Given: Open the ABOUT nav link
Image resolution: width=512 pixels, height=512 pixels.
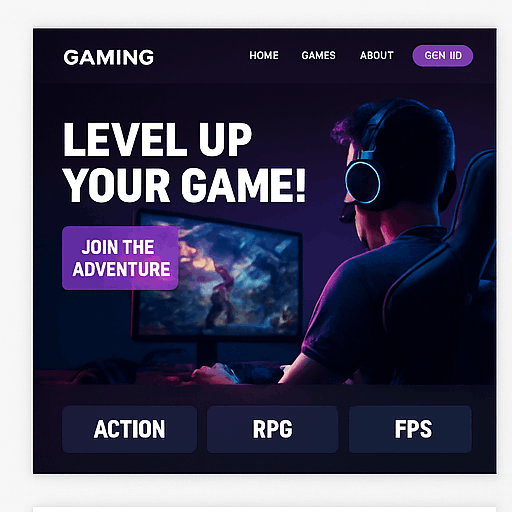Looking at the screenshot, I should (377, 55).
